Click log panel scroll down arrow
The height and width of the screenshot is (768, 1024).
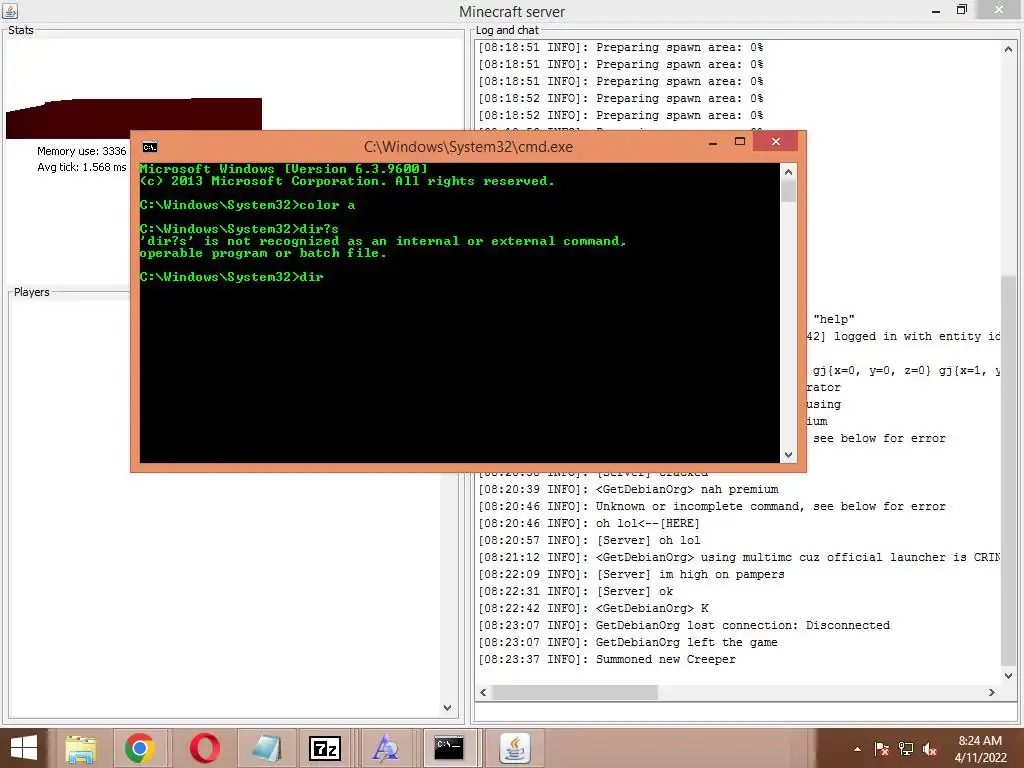tap(1008, 675)
